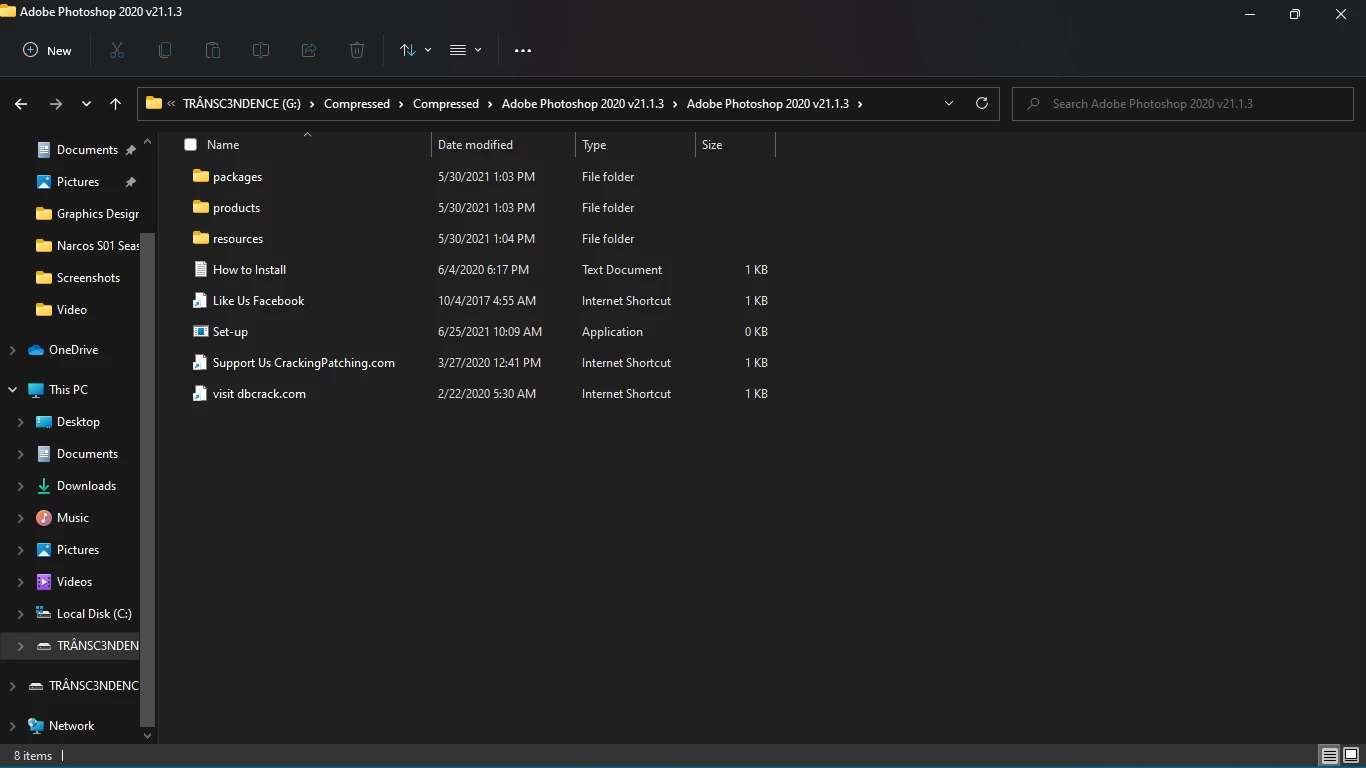The height and width of the screenshot is (768, 1366).
Task: Expand Documents node under This PC
Action: pos(21,454)
